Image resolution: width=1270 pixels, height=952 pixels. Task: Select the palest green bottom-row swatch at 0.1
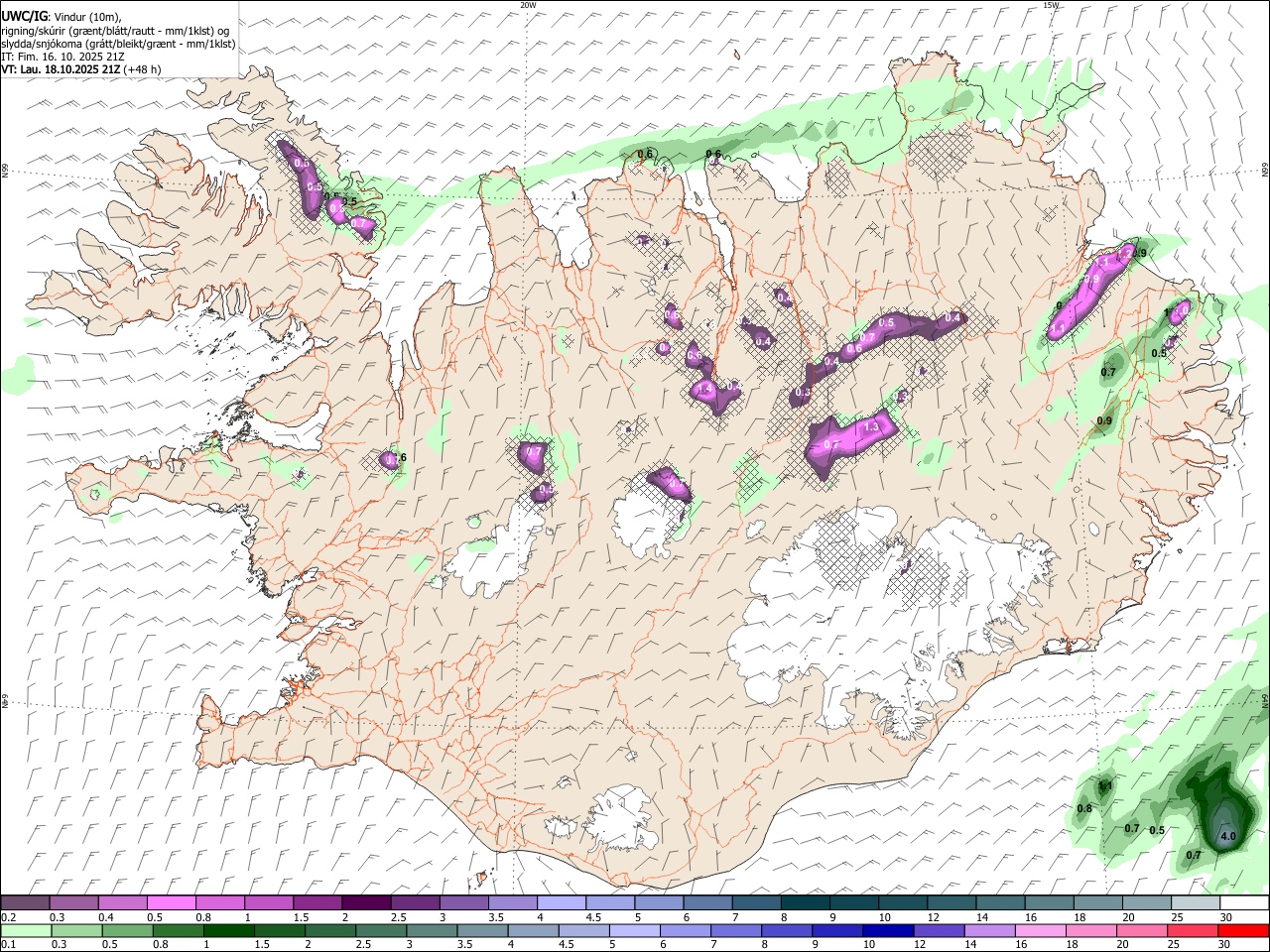pos(27,931)
